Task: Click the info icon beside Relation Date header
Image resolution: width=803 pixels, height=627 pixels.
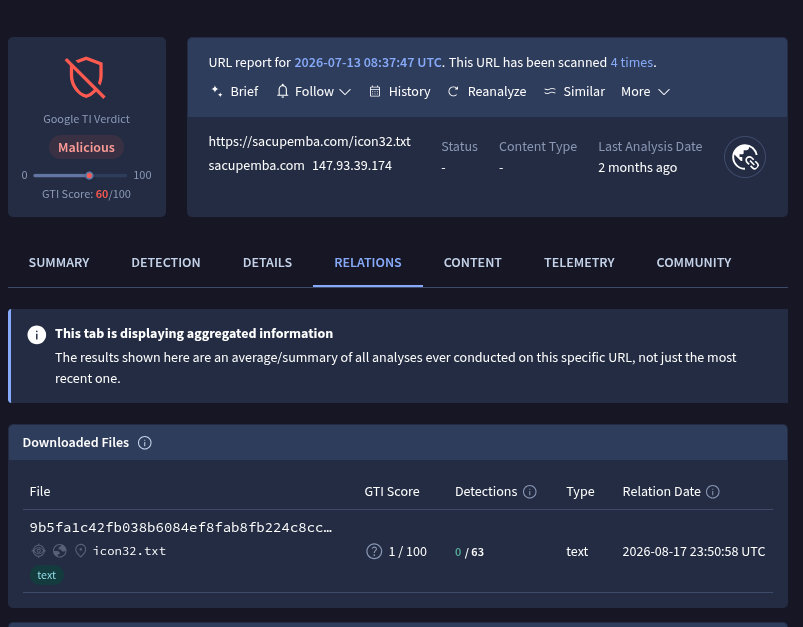Action: pos(712,492)
